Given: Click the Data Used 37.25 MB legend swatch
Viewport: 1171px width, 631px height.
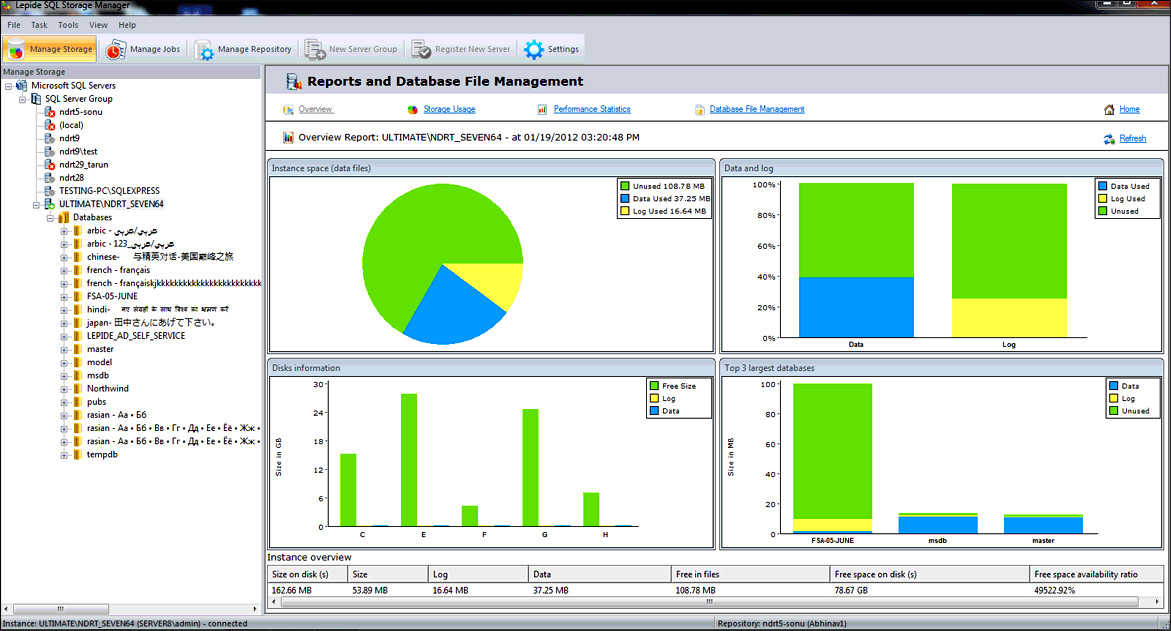Looking at the screenshot, I should tap(624, 199).
